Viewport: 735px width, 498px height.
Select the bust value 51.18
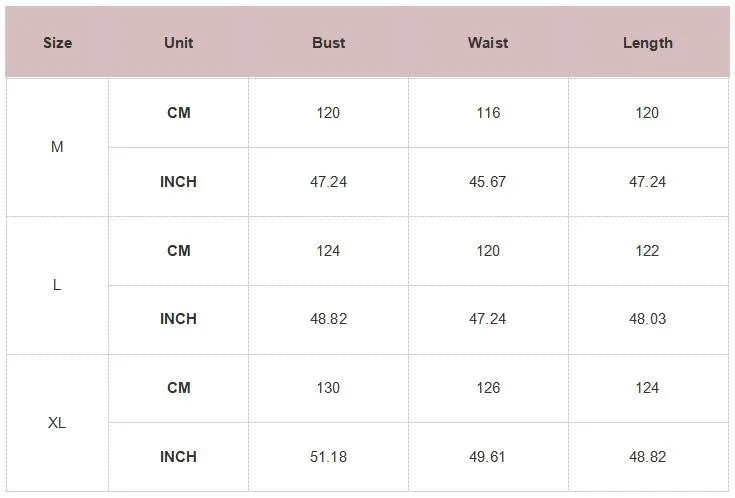328,457
